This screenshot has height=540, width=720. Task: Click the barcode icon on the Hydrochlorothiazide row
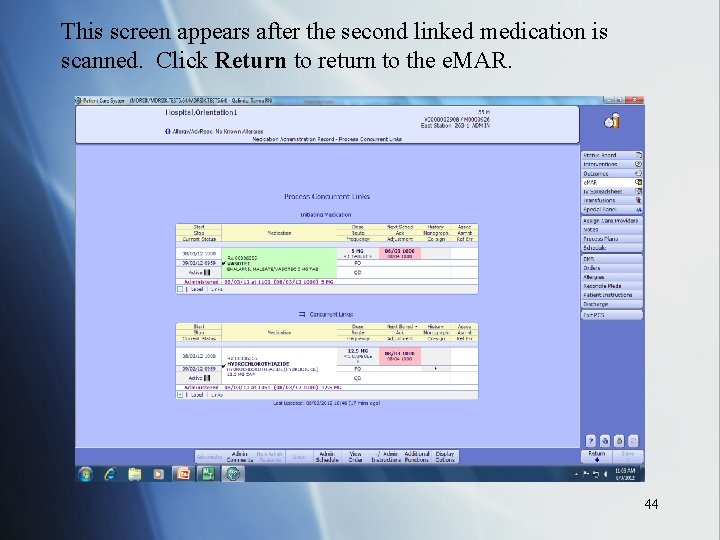(x=207, y=378)
